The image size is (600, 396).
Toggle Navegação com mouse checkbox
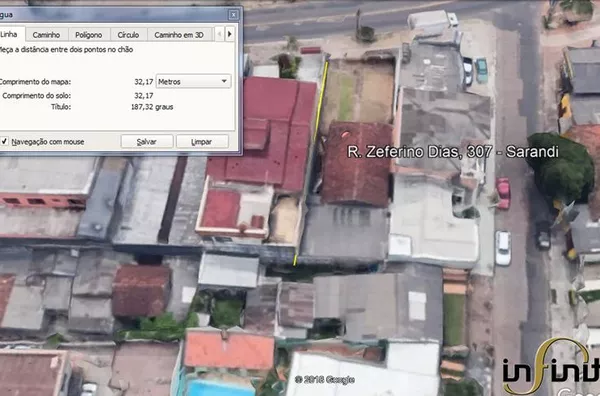click(x=4, y=142)
